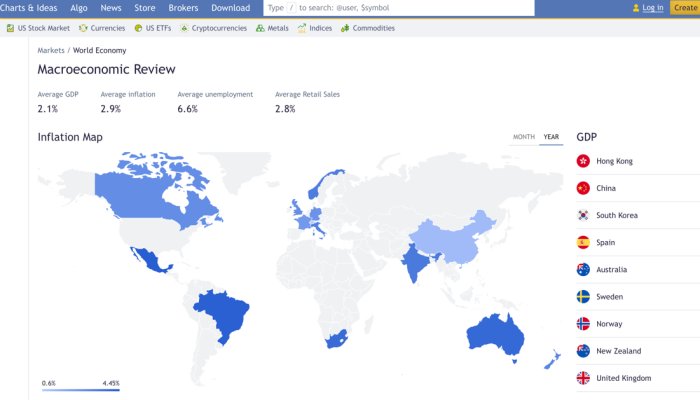Click the Average GDP 2.1% value
Viewport: 700px width, 400px height.
click(x=48, y=109)
